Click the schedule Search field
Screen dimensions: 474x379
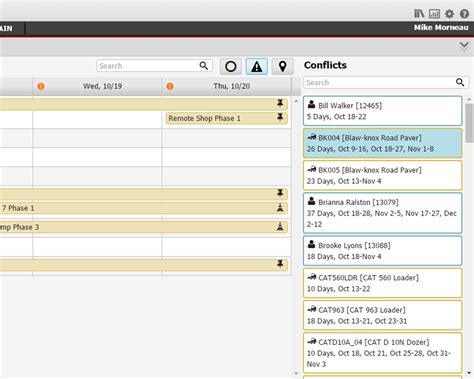tap(154, 66)
